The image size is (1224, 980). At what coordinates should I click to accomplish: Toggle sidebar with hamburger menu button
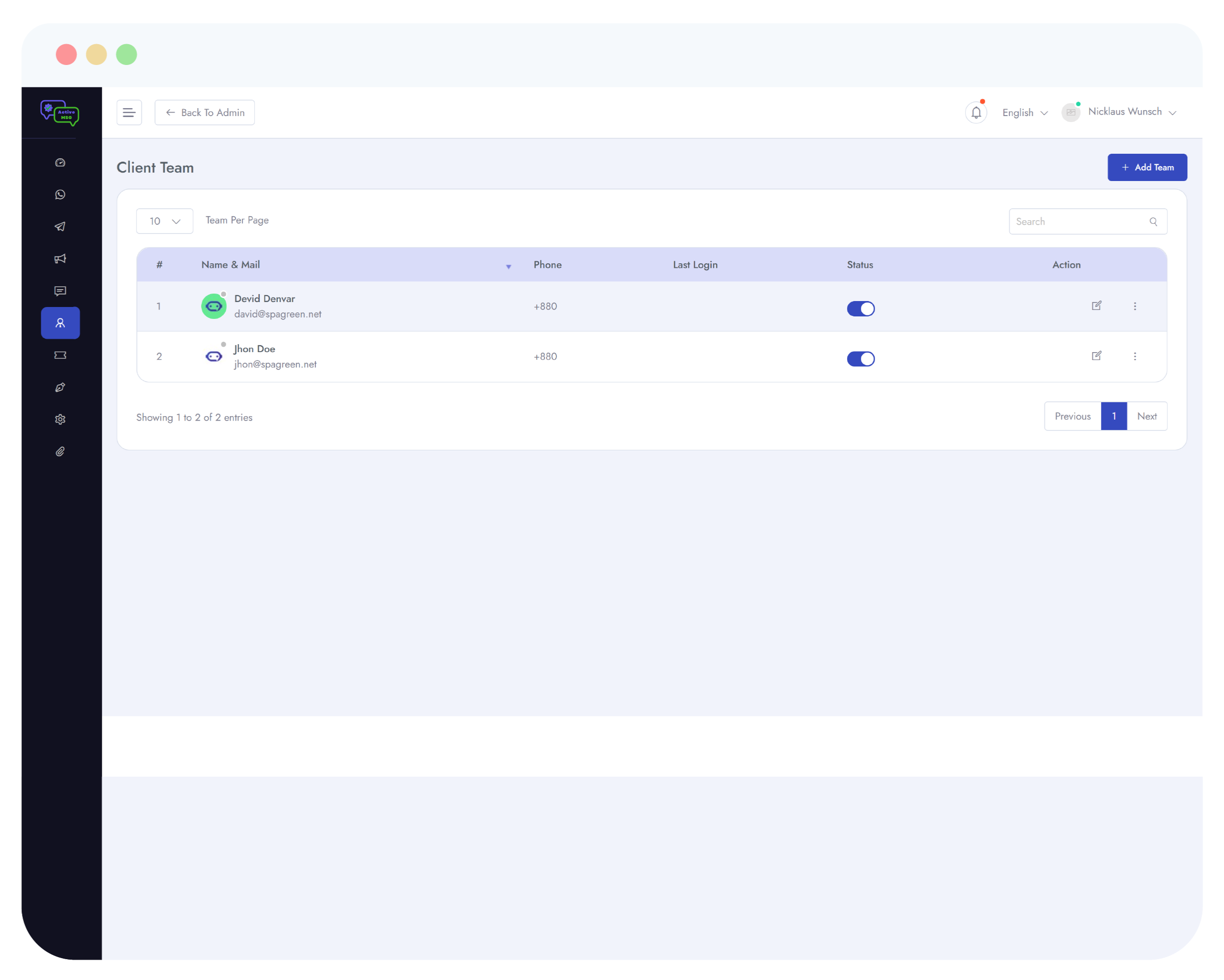tap(129, 113)
